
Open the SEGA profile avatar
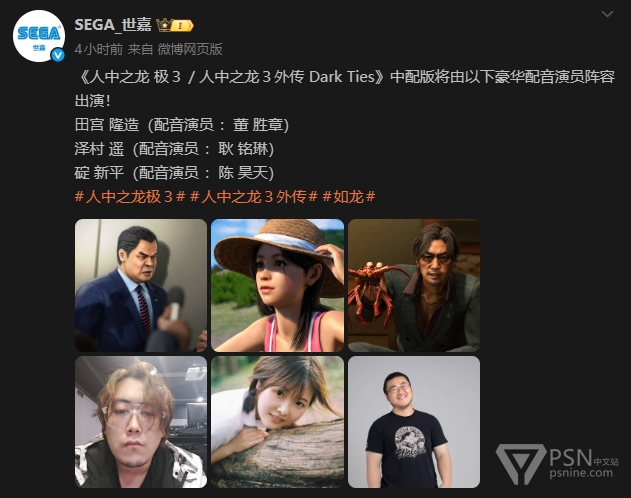(x=39, y=36)
